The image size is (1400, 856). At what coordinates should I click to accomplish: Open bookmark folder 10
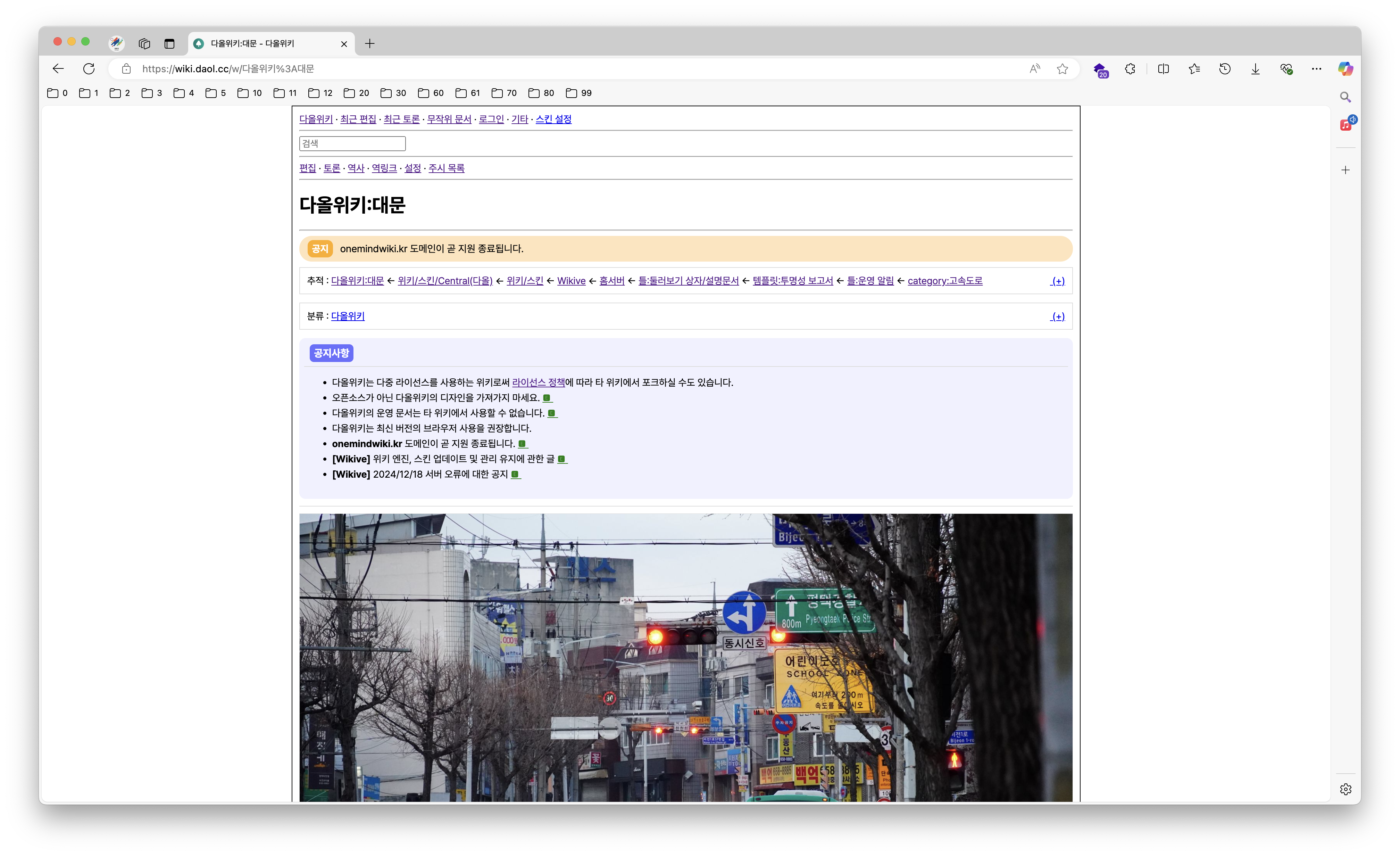click(x=249, y=93)
